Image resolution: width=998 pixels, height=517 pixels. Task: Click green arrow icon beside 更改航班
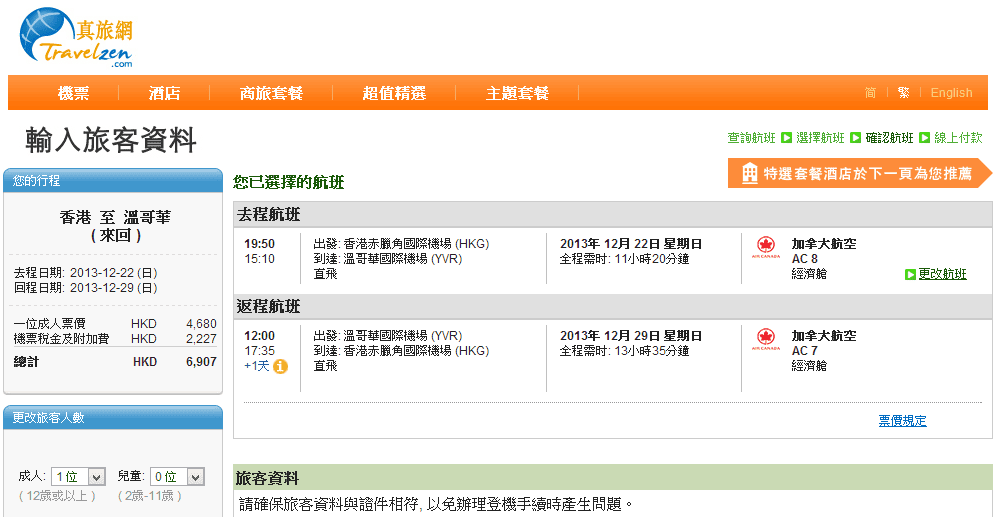(910, 274)
